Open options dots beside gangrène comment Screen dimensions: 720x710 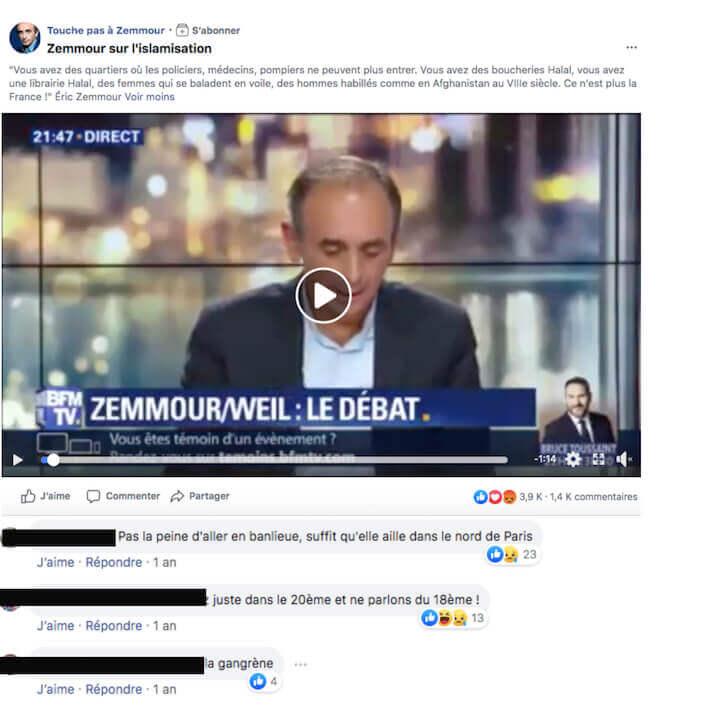click(301, 664)
